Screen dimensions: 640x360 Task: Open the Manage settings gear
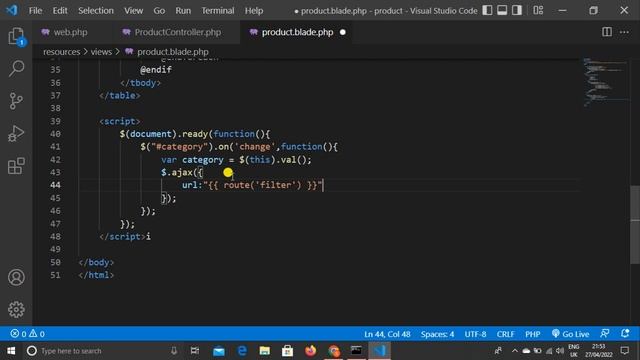pos(16,310)
